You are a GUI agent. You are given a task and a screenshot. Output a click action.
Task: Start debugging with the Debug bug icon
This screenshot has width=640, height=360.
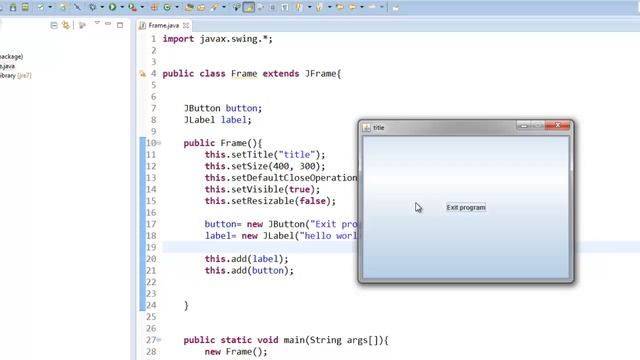coord(93,7)
